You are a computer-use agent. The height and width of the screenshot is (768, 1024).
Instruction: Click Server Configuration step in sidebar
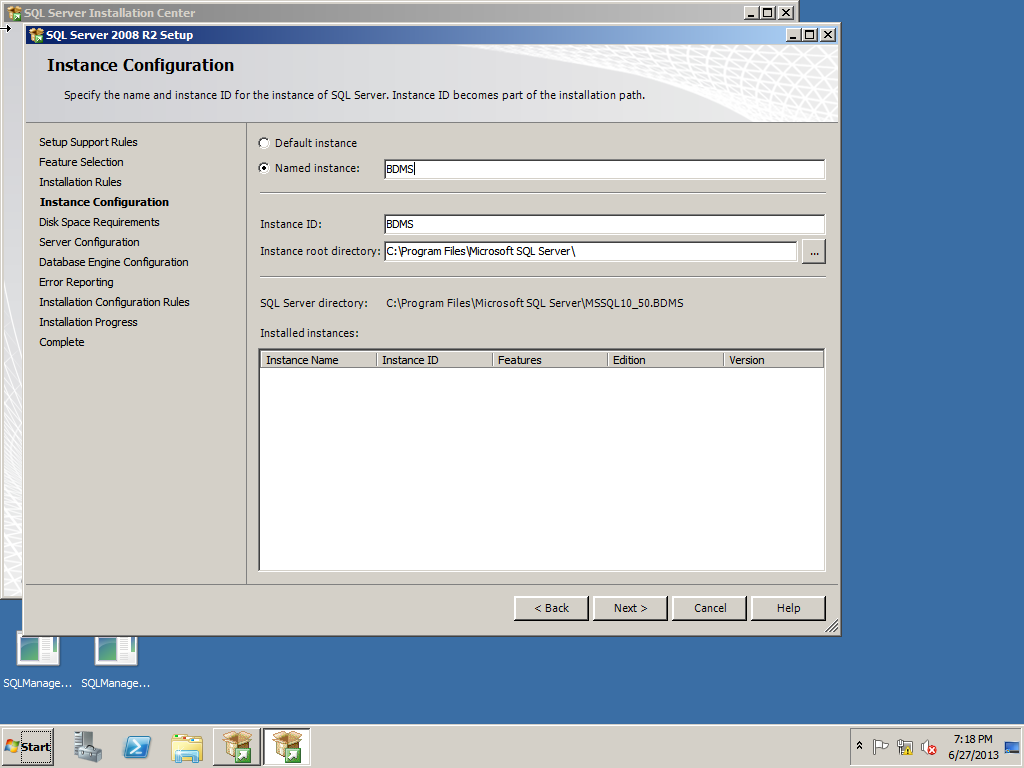(89, 242)
